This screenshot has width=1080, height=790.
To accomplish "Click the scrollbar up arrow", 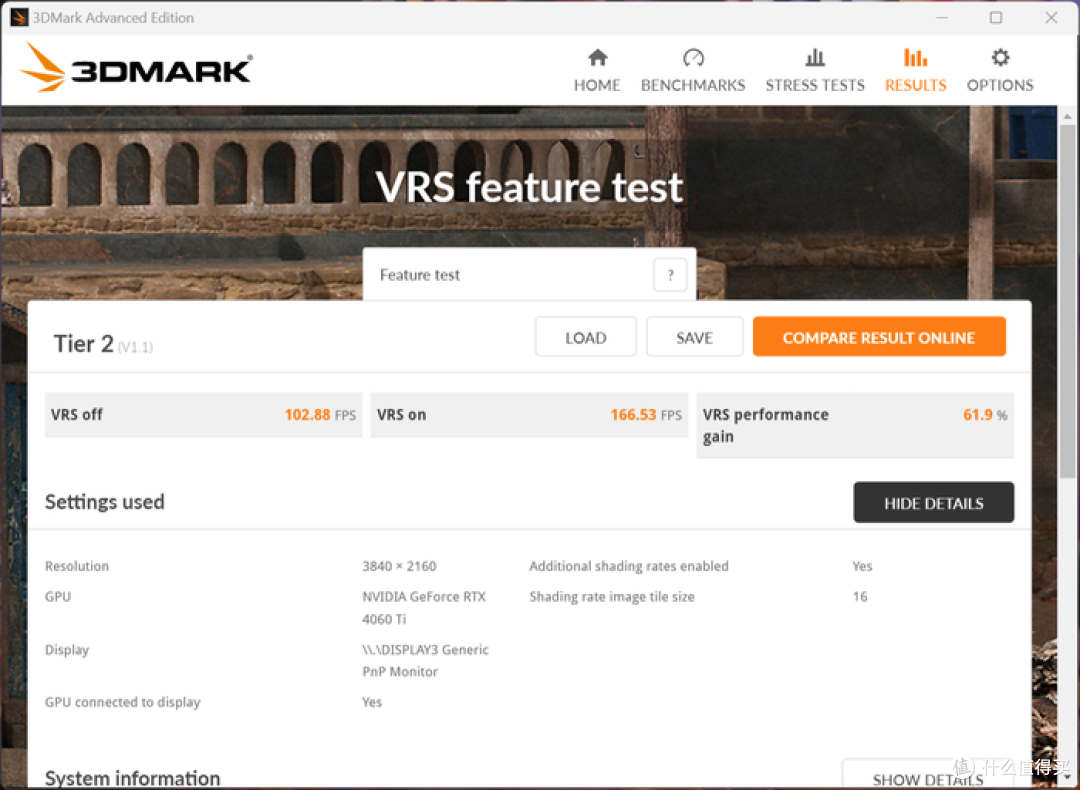I will click(x=1068, y=116).
